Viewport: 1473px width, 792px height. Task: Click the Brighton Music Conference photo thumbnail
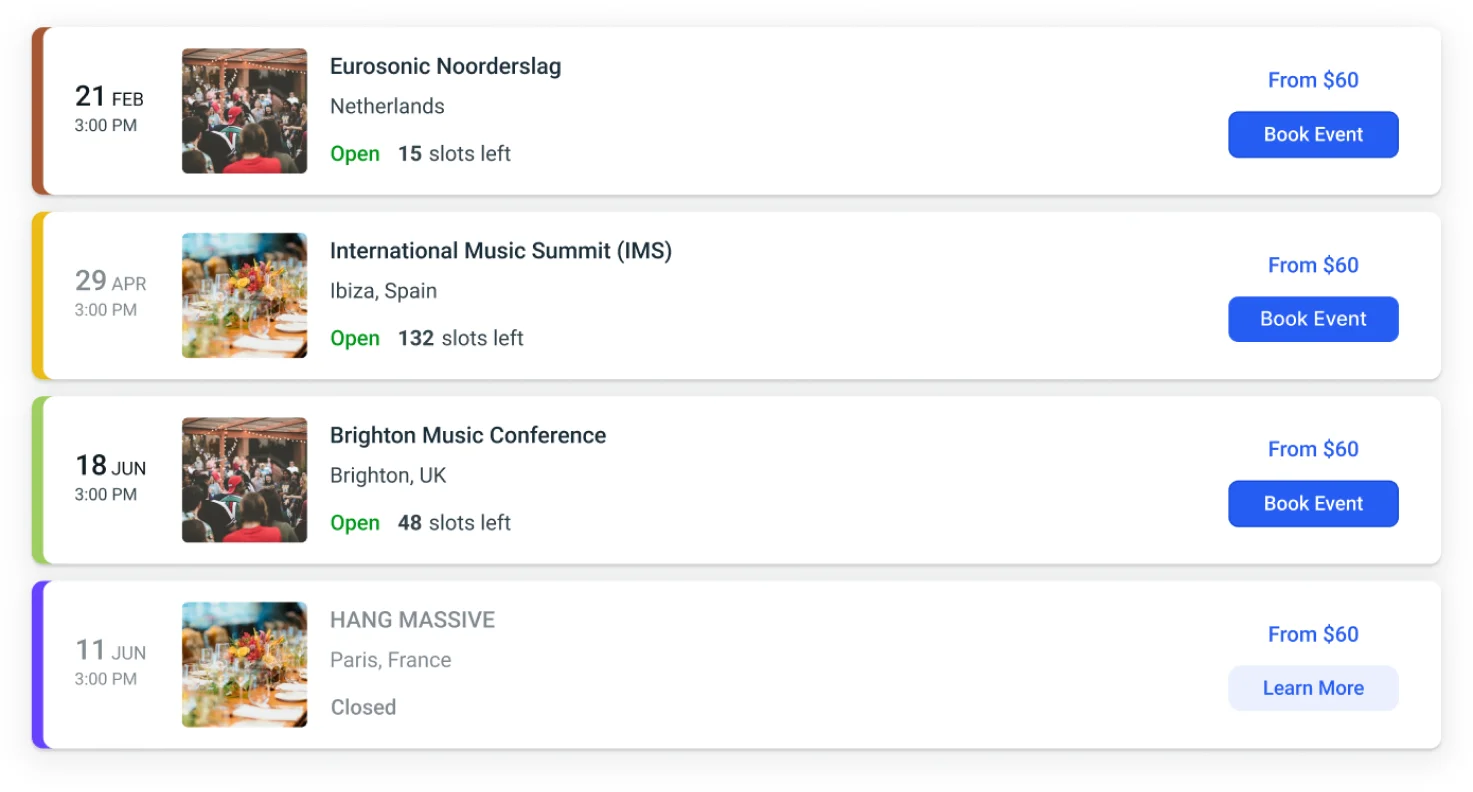[244, 479]
